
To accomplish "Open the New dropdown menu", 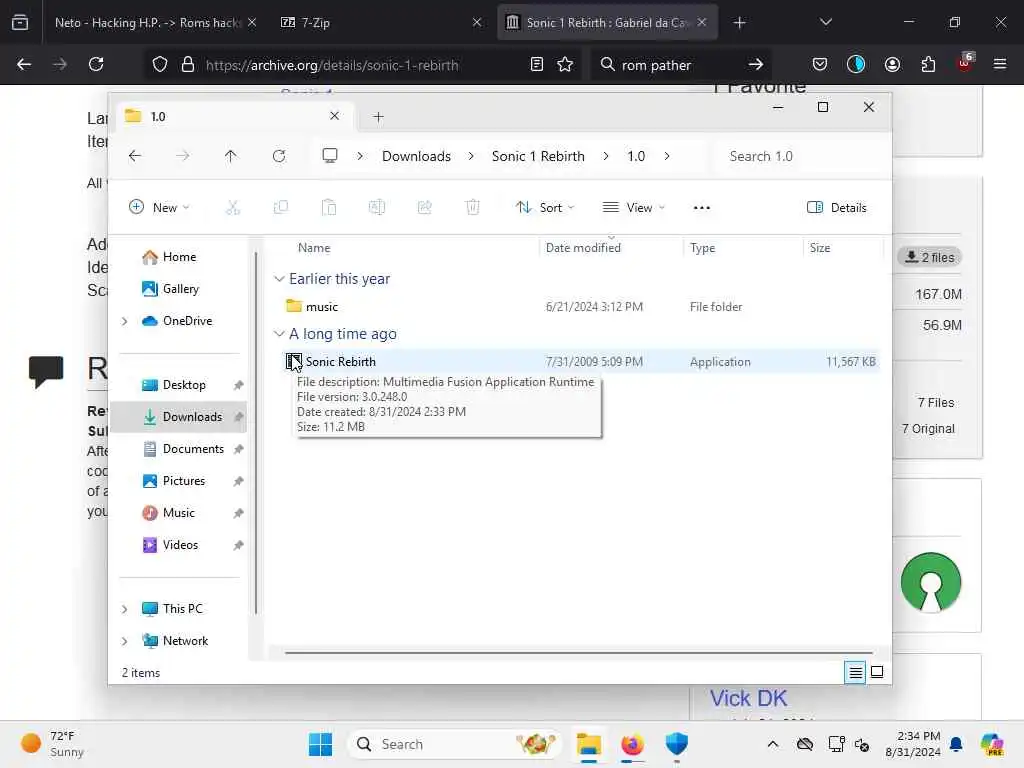I will click(159, 208).
